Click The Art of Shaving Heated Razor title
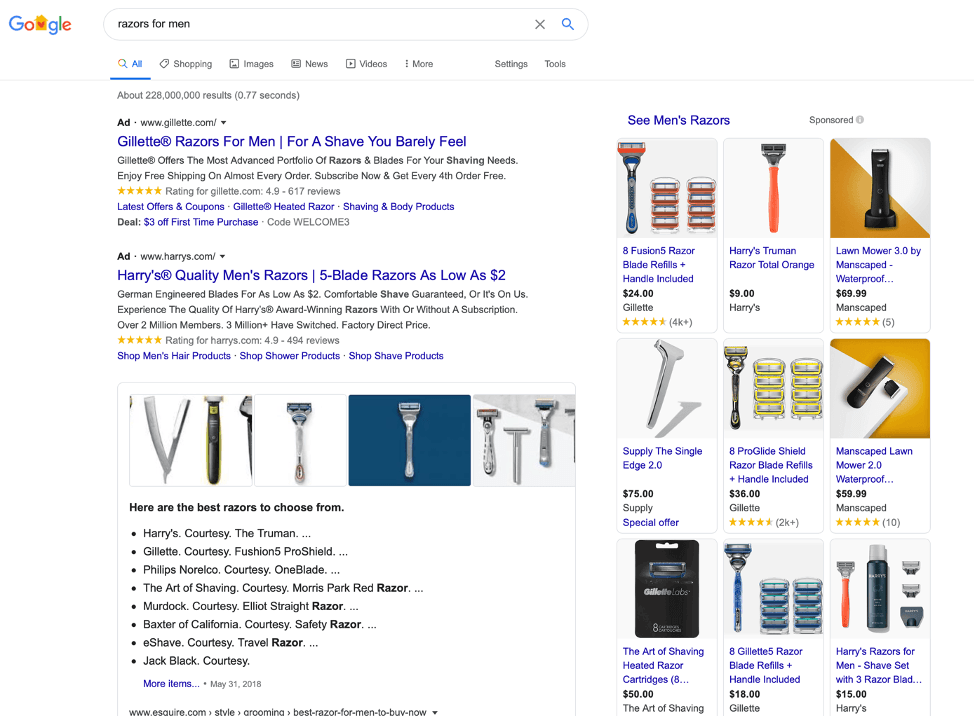This screenshot has height=716, width=974. click(663, 666)
